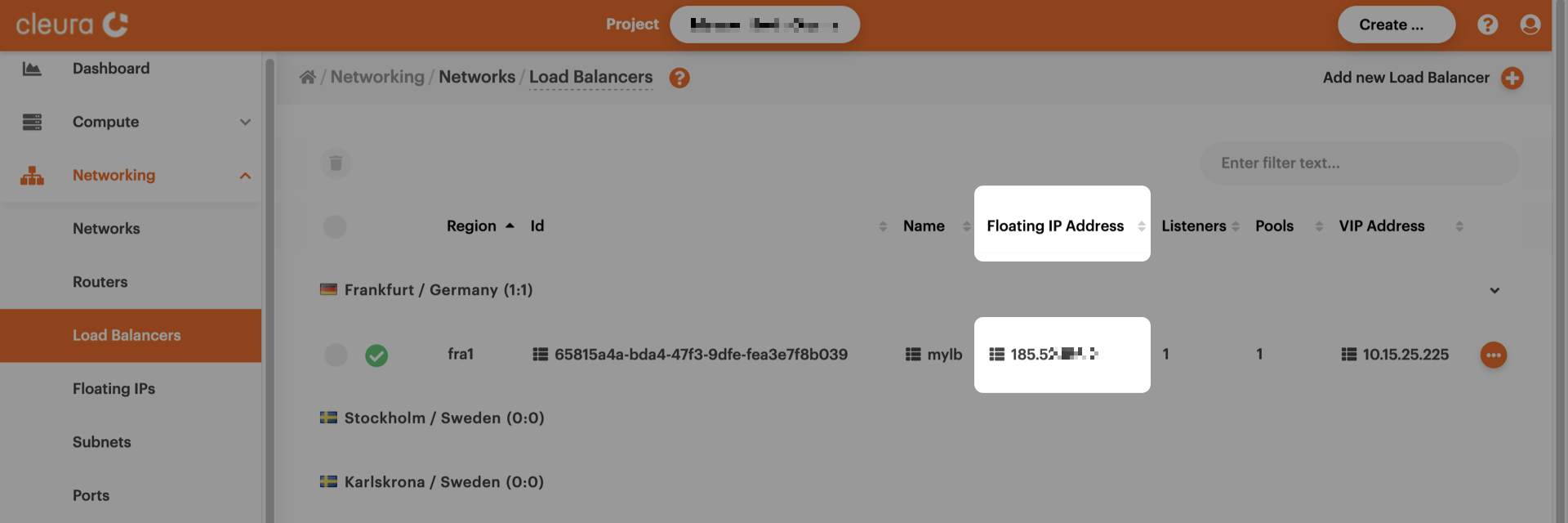Click the Create ... button
Viewport: 1568px width, 523px height.
(x=1395, y=25)
